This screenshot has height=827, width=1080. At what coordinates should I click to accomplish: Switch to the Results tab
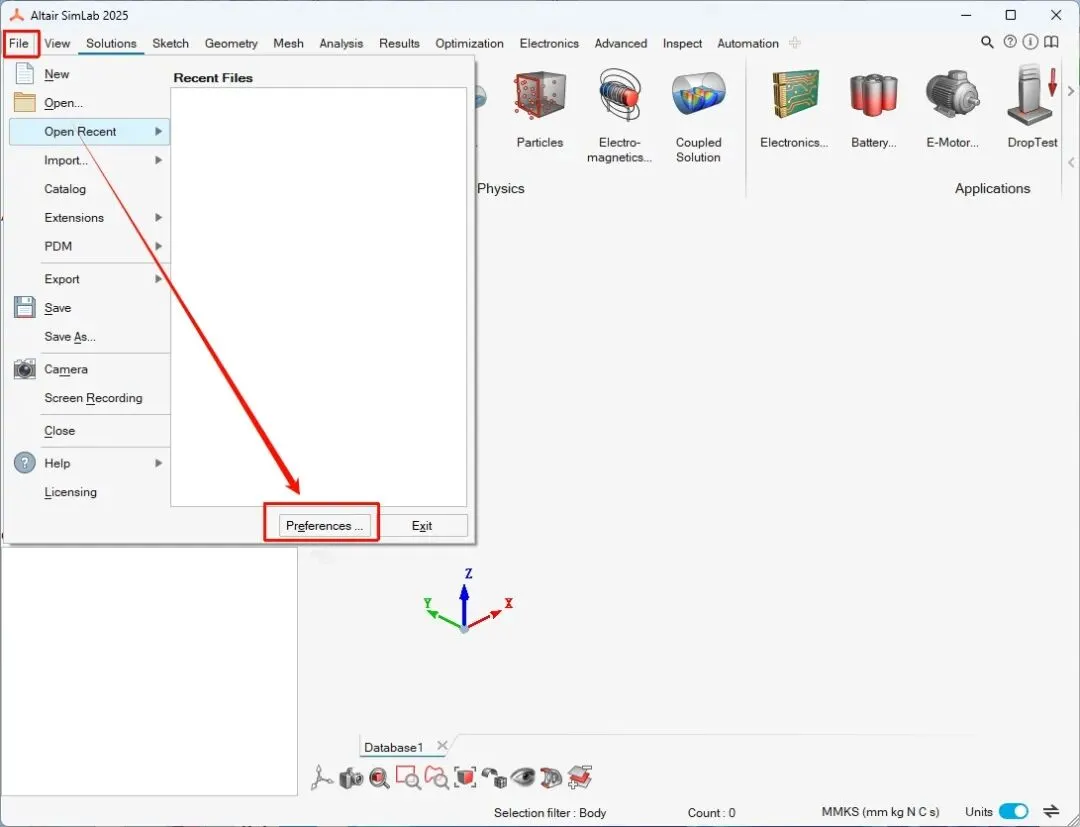point(399,43)
